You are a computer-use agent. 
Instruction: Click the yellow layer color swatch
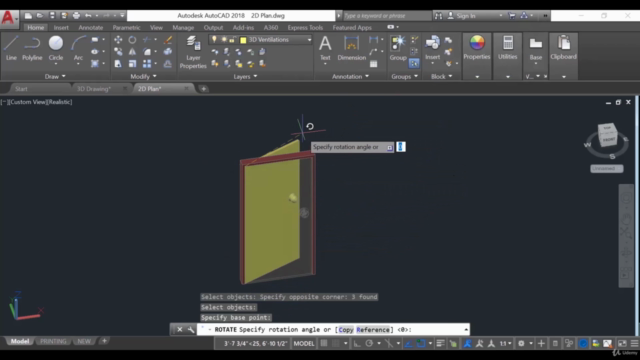(x=243, y=40)
